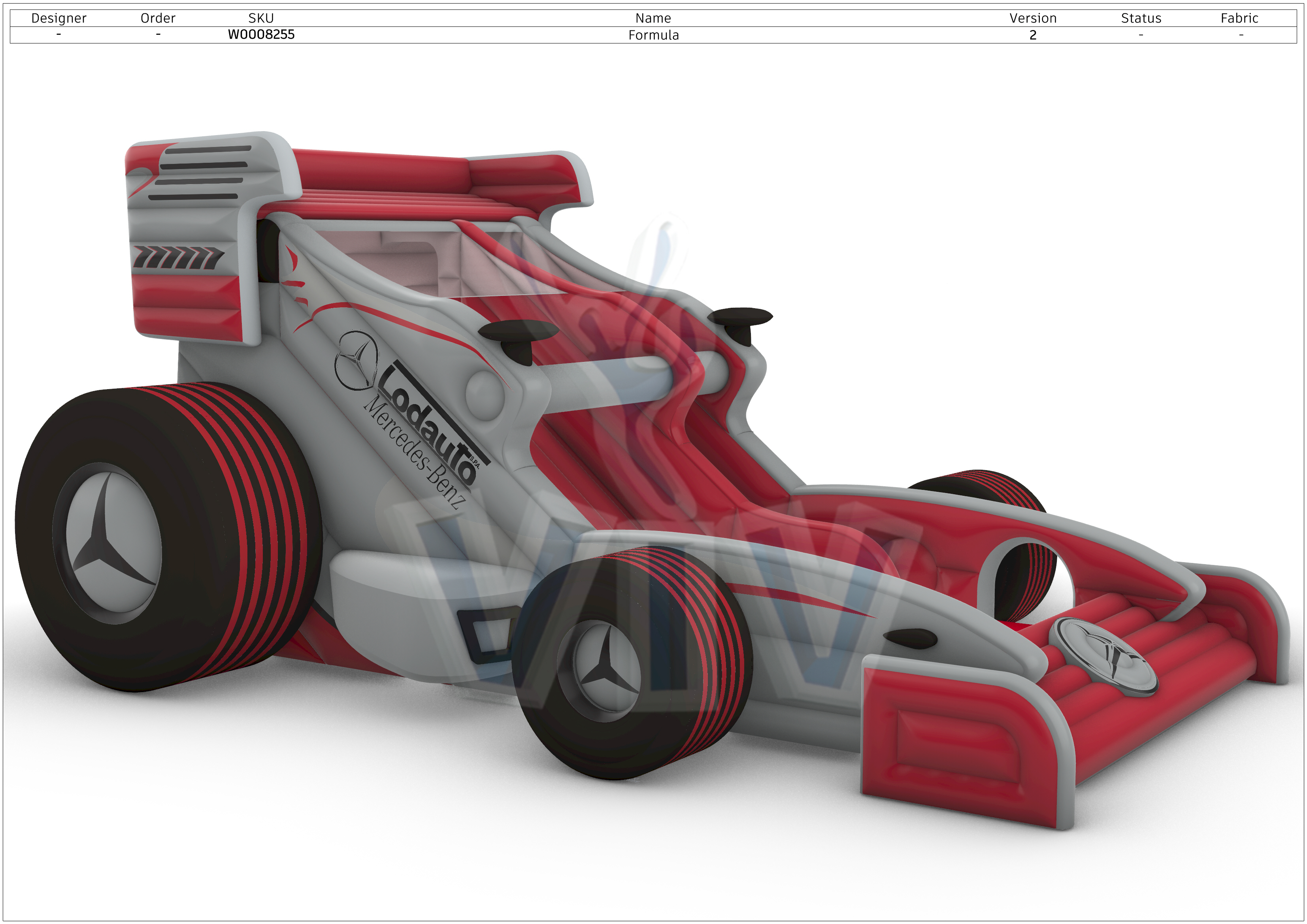This screenshot has width=1307, height=924.
Task: Select the SKU value W0008255
Action: pyautogui.click(x=261, y=35)
